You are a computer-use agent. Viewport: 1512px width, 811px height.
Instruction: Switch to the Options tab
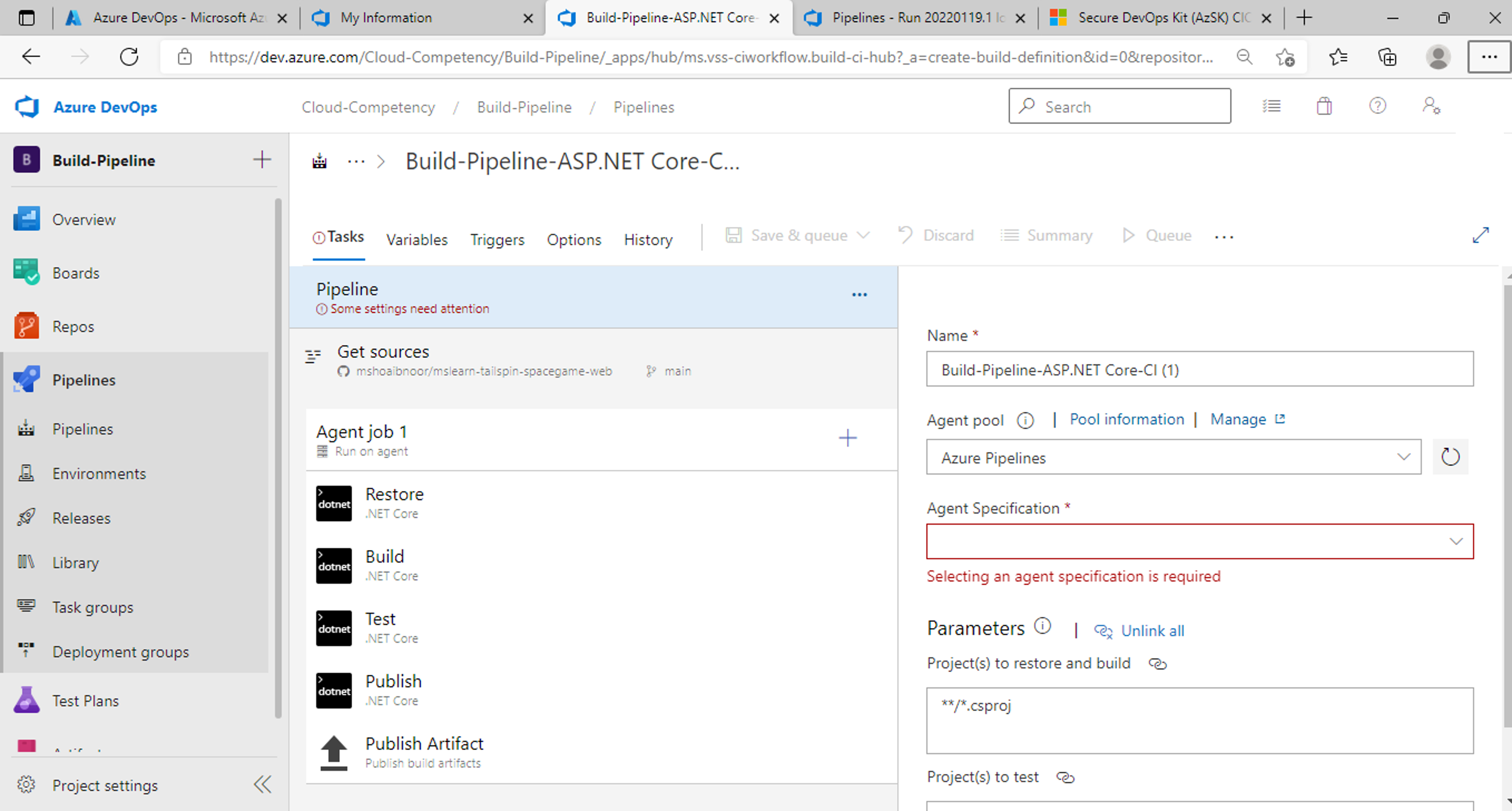(574, 240)
